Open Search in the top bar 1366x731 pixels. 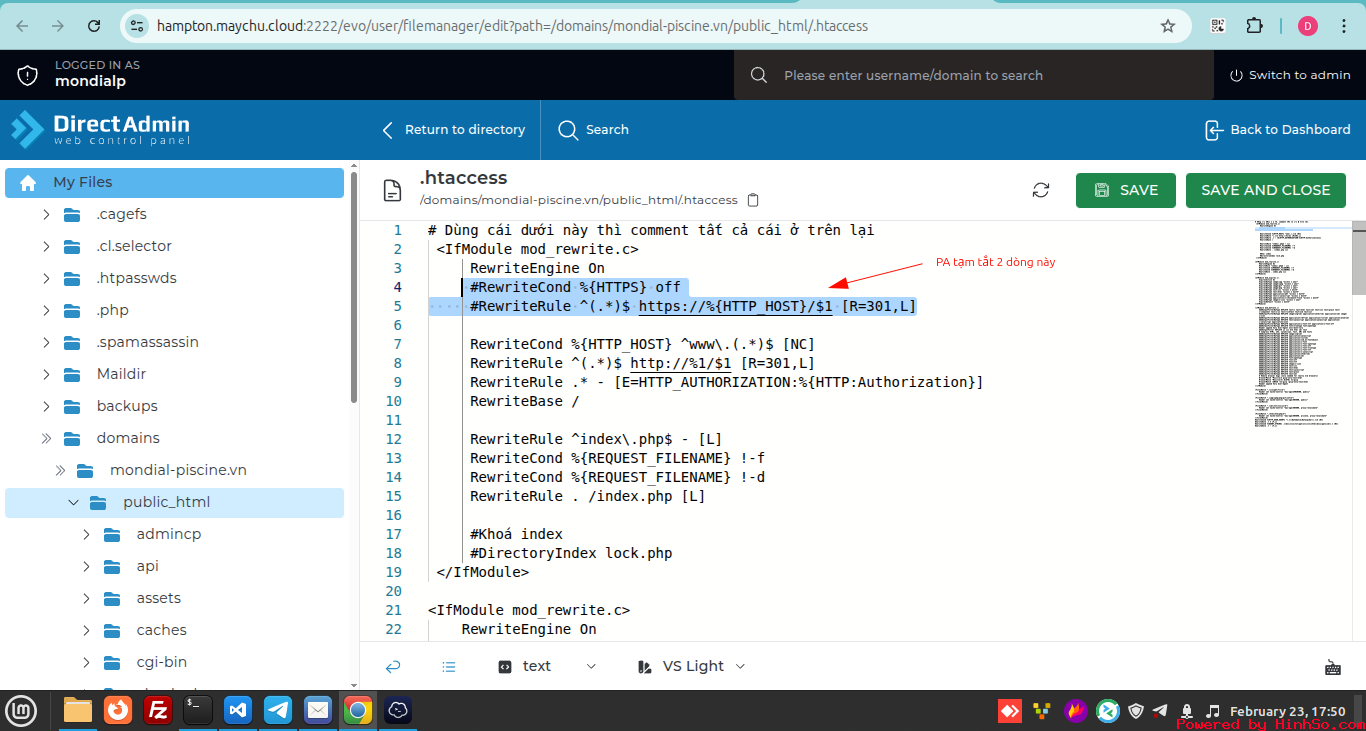594,130
